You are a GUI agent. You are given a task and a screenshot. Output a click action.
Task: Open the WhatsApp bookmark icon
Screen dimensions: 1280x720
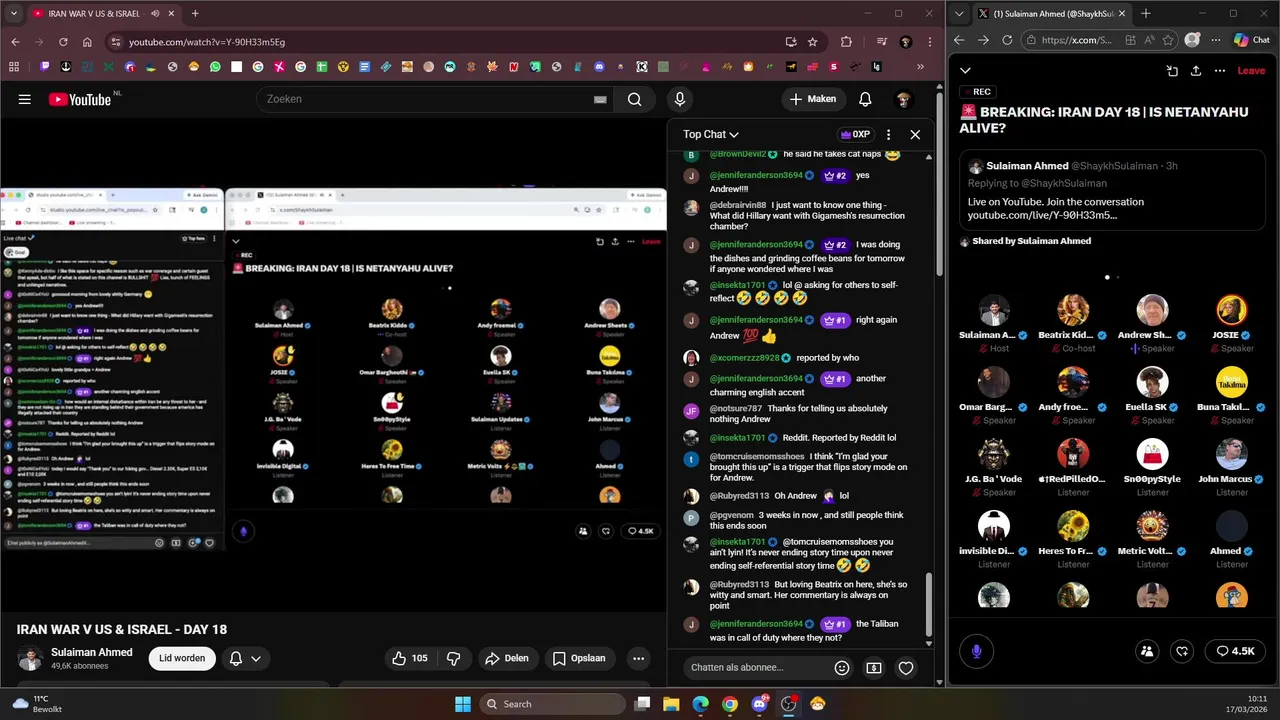[x=215, y=67]
